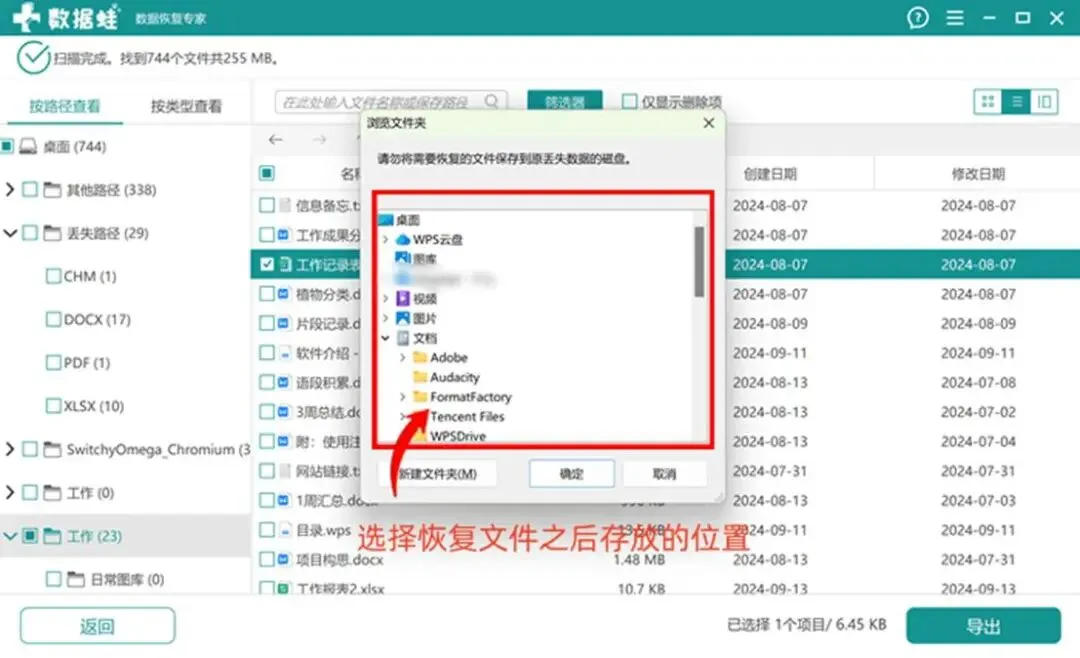Toggle the select-all header checkbox
The height and width of the screenshot is (658, 1080).
tap(267, 173)
